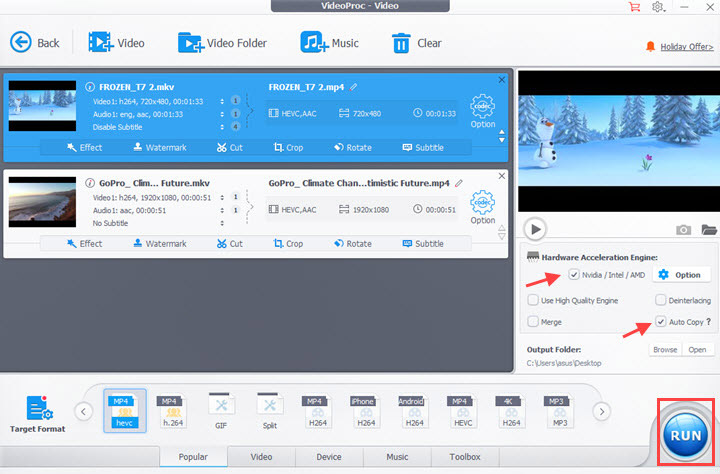Open the shopping cart icon

tap(635, 7)
